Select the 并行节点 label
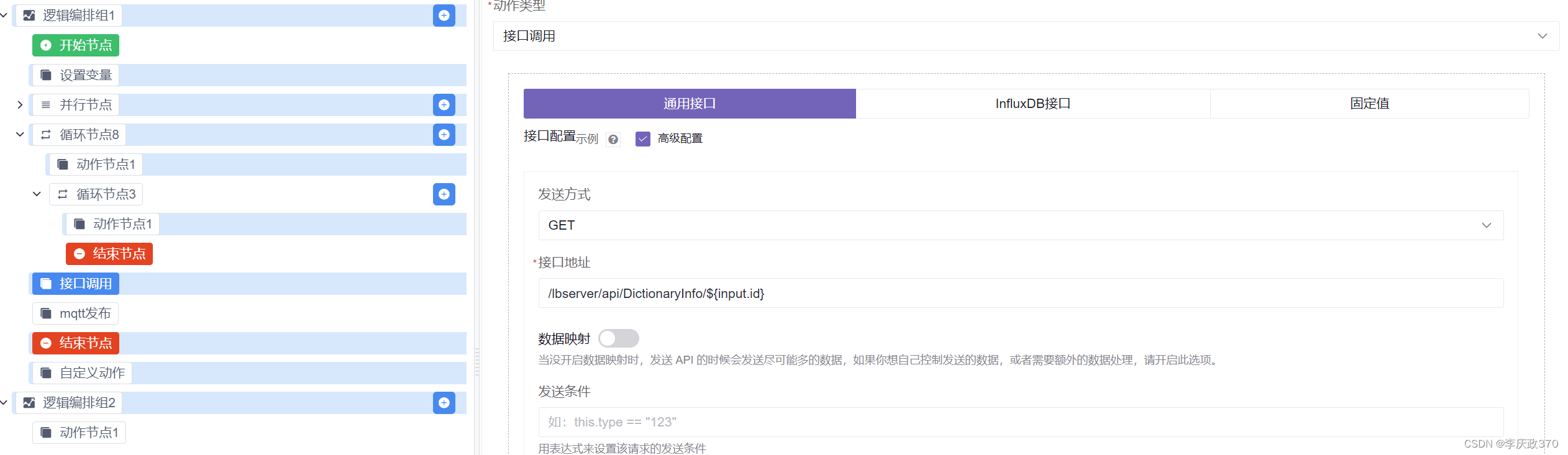This screenshot has height=455, width=1568. click(x=86, y=105)
